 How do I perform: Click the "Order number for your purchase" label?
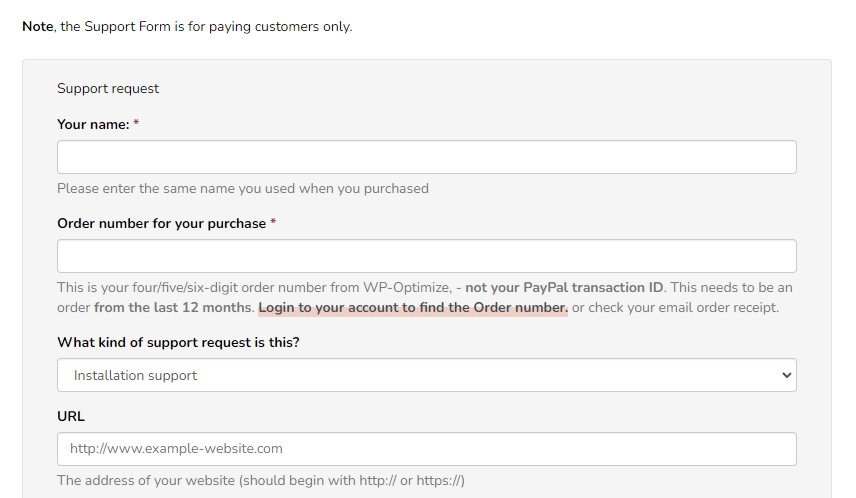click(161, 223)
